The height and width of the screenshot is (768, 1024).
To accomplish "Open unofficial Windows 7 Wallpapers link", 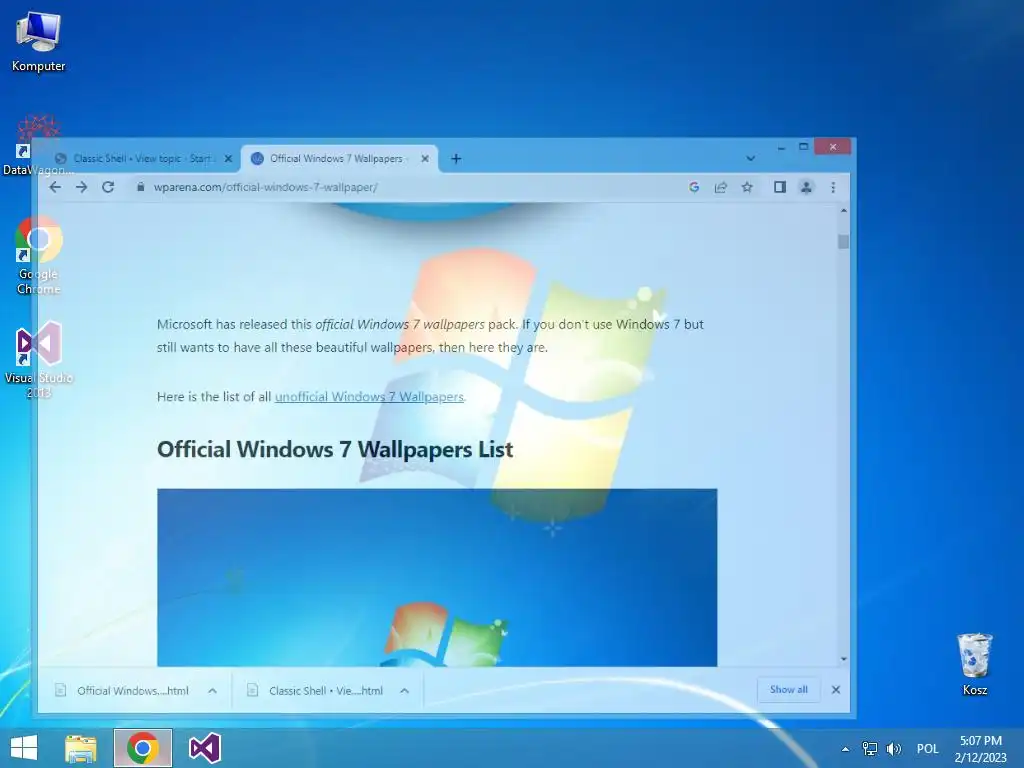I will [370, 396].
